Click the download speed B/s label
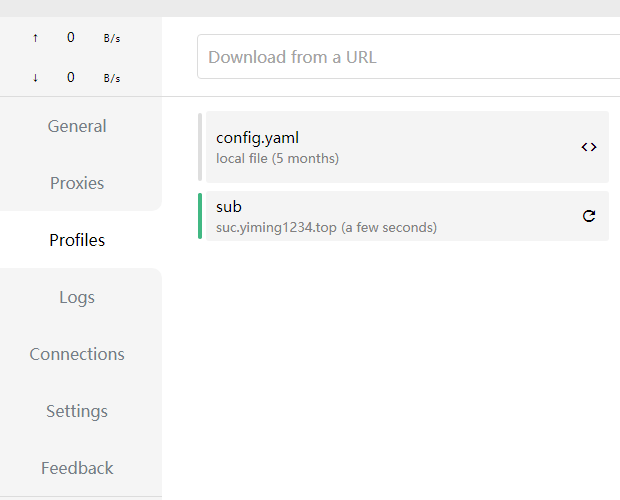 click(x=111, y=78)
